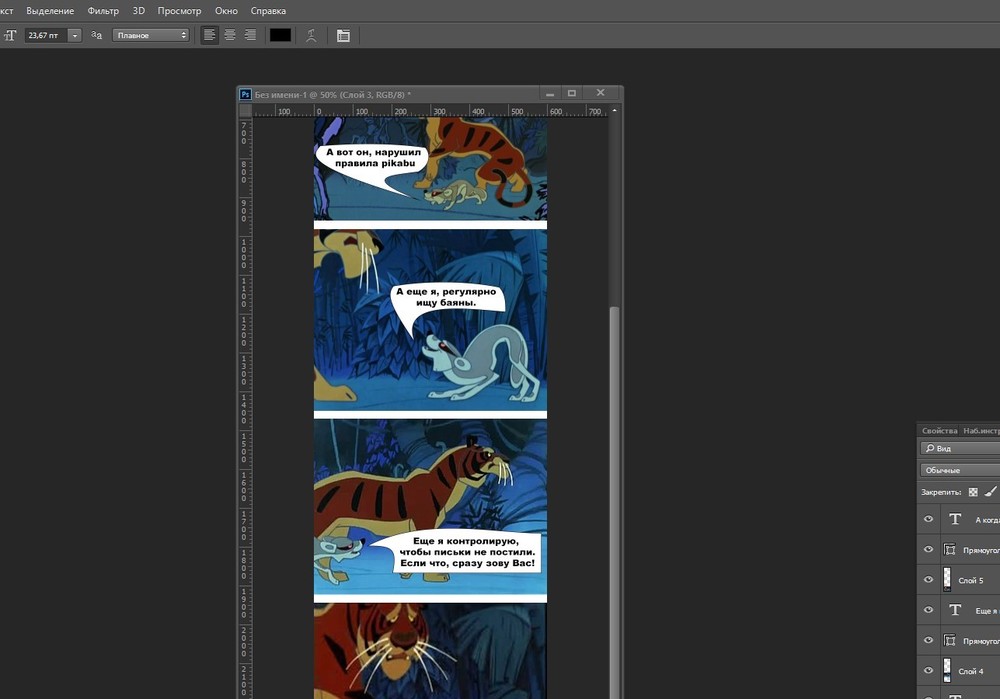The height and width of the screenshot is (699, 1000).
Task: Click the ruler origin corner box
Action: point(246,111)
